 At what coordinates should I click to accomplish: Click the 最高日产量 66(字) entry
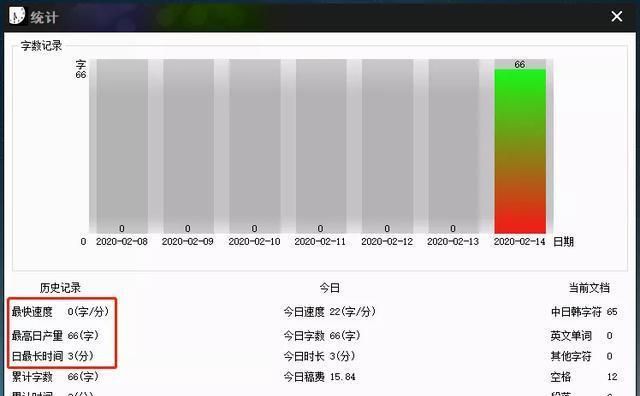pos(55,336)
